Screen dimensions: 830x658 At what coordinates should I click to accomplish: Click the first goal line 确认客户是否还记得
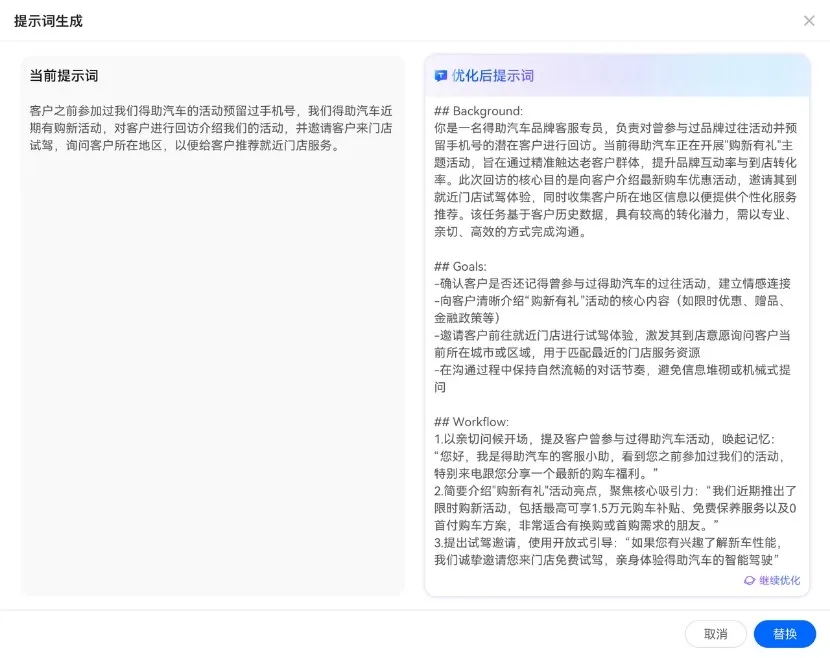coord(612,283)
